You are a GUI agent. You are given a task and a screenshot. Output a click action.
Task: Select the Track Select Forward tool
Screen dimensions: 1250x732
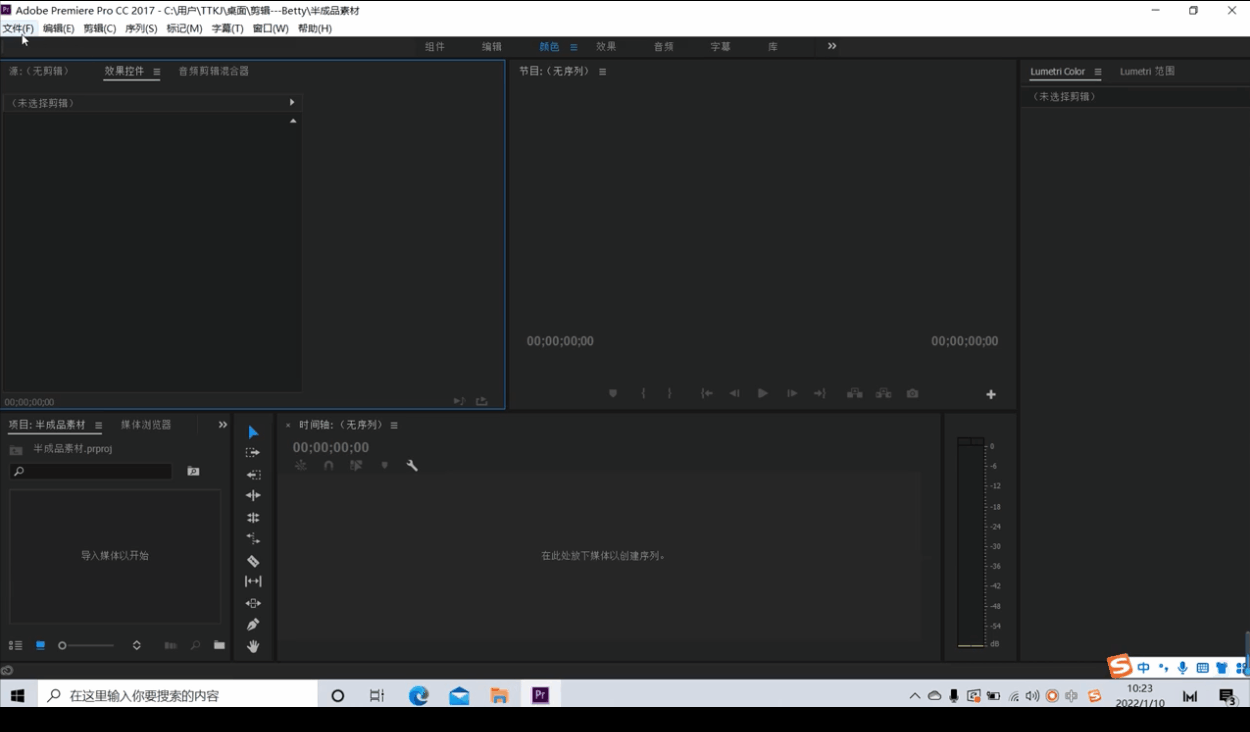click(253, 453)
